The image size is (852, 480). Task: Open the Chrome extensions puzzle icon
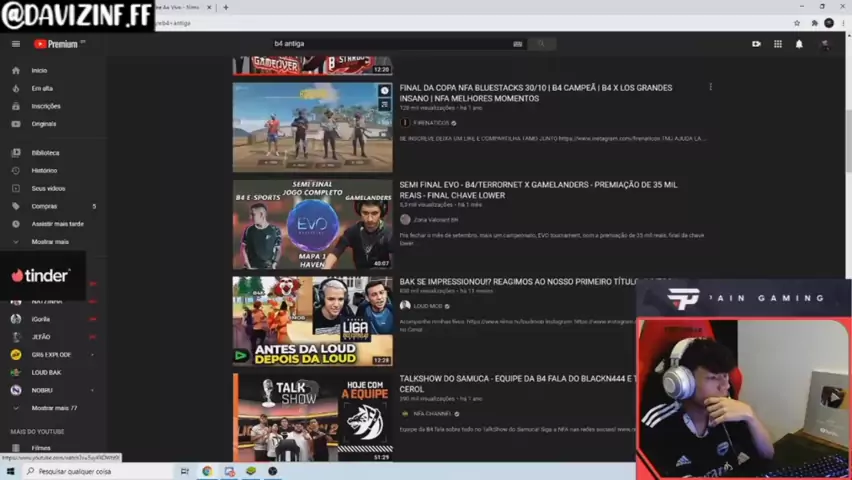[814, 23]
